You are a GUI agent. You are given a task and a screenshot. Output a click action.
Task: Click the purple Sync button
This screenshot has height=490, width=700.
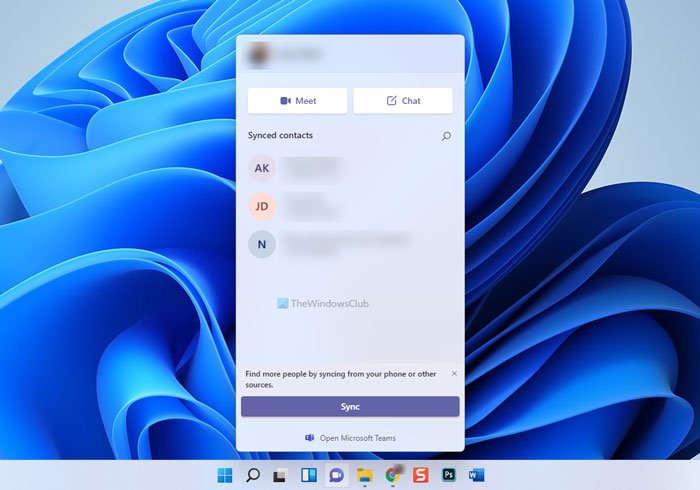350,407
